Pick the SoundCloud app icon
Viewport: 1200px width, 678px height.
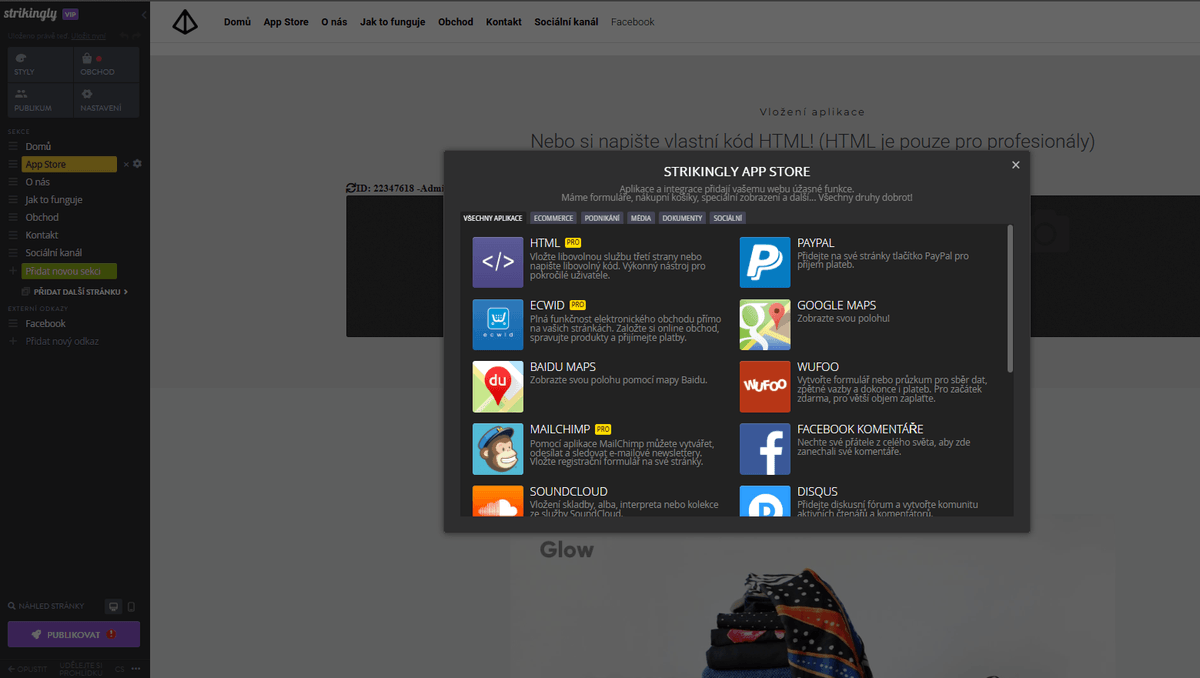click(x=498, y=501)
